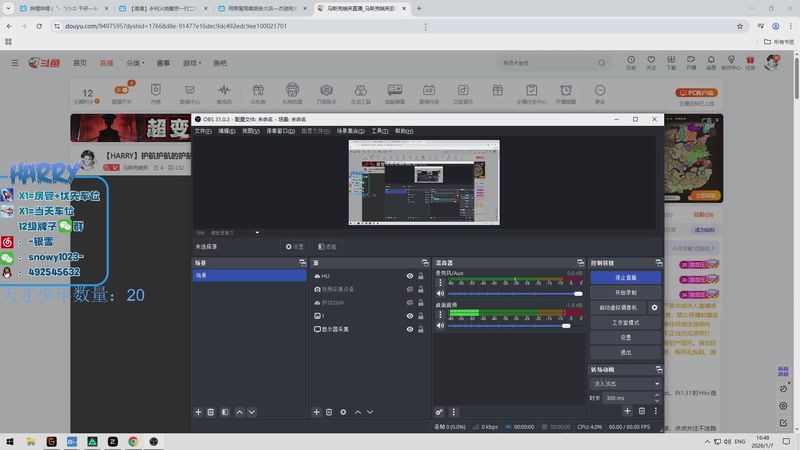Screen dimensions: 800x450
Task: Click 开始录制 start recording button
Action: pyautogui.click(x=626, y=292)
